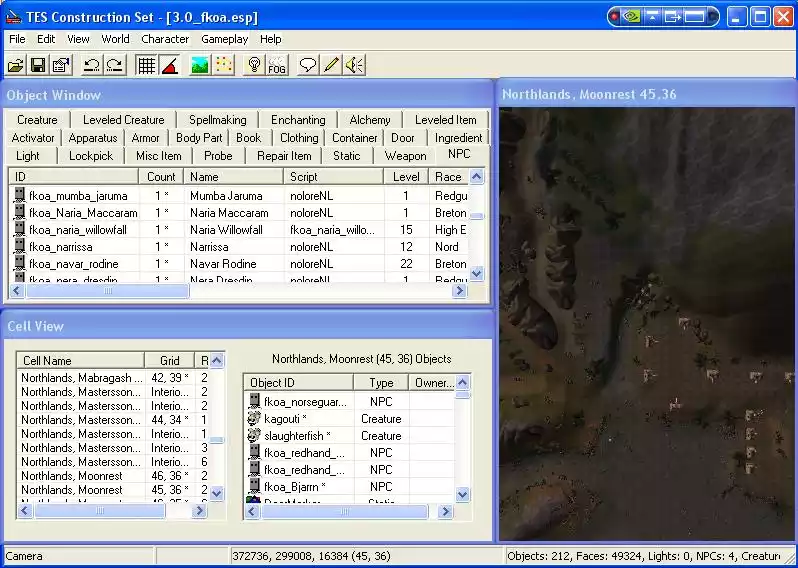Switch to the Container tab
Image resolution: width=798 pixels, height=568 pixels.
tap(354, 138)
